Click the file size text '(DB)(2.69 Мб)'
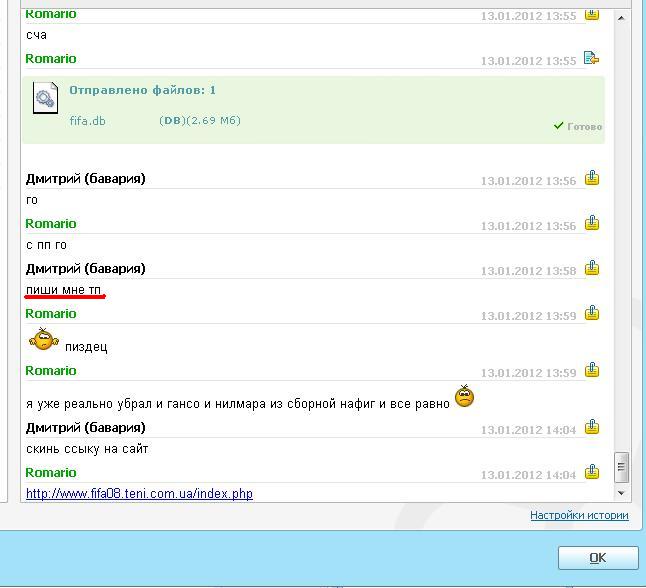Viewport: 646px width, 588px height. 200,121
